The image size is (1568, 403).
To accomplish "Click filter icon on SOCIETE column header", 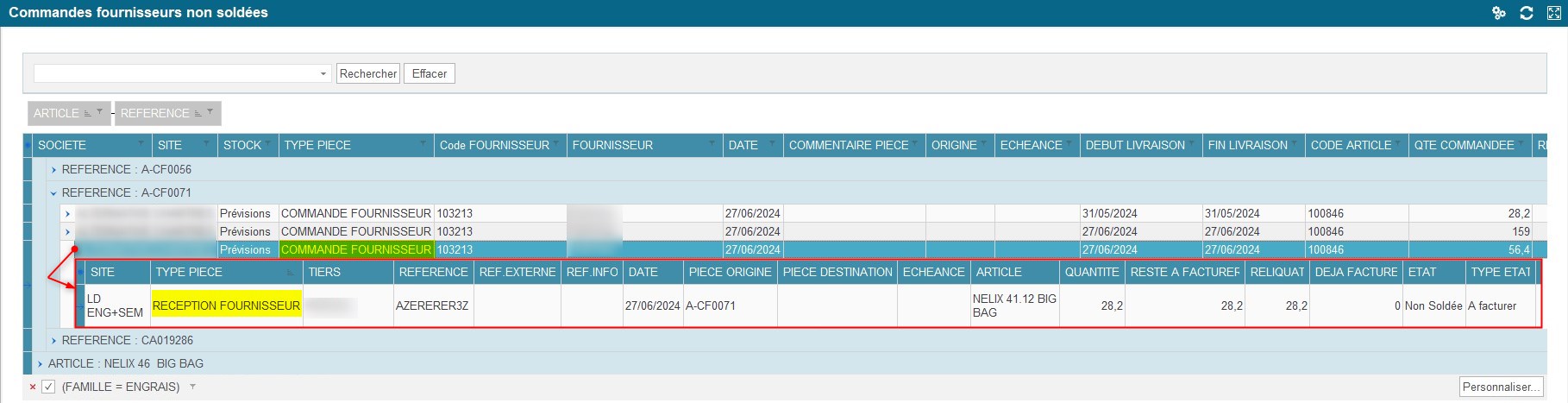I will (x=141, y=145).
